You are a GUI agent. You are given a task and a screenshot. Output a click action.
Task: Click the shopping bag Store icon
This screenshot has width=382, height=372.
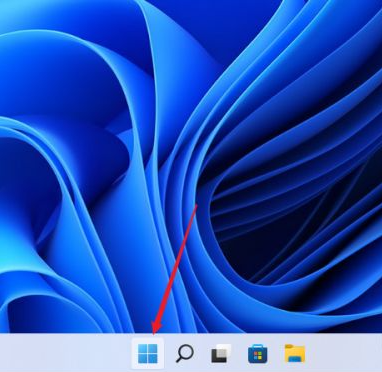[257, 354]
